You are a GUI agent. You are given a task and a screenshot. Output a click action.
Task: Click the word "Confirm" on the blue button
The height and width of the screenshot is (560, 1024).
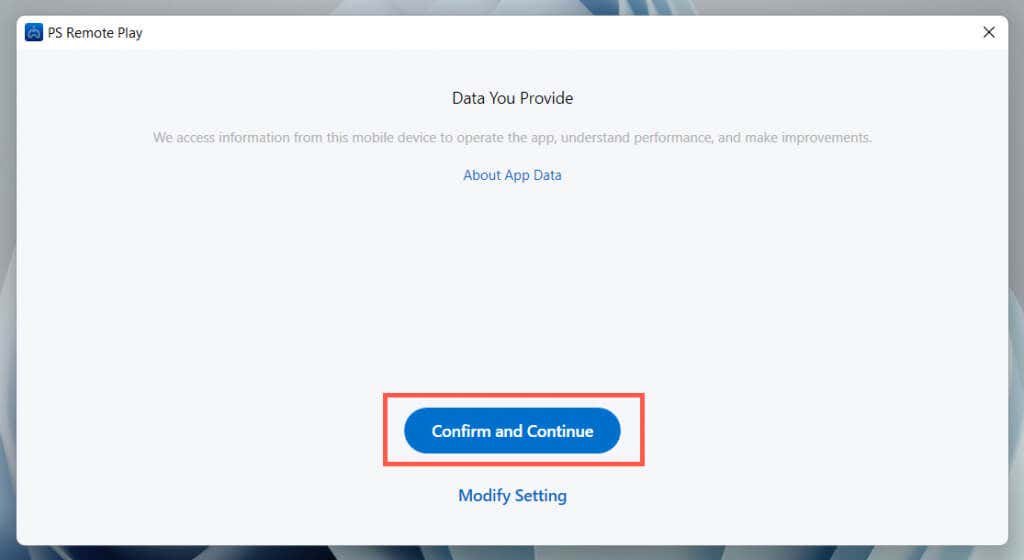click(461, 431)
